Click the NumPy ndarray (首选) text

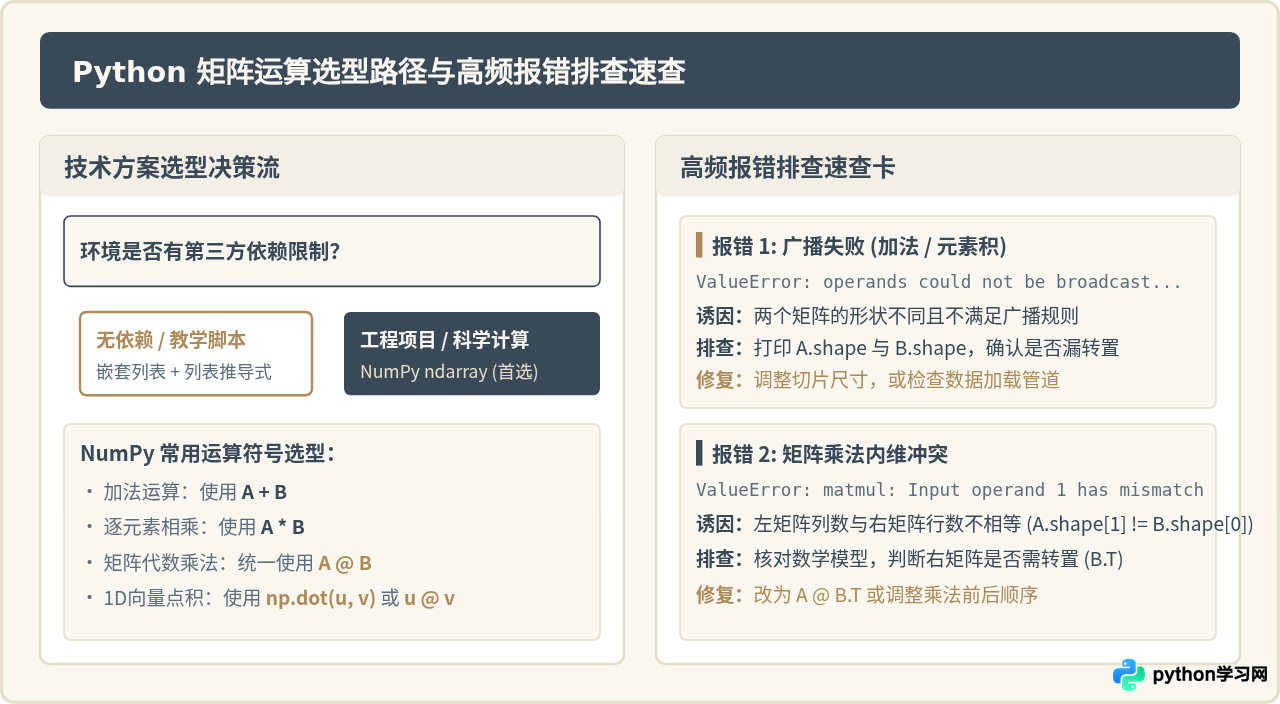tap(449, 372)
